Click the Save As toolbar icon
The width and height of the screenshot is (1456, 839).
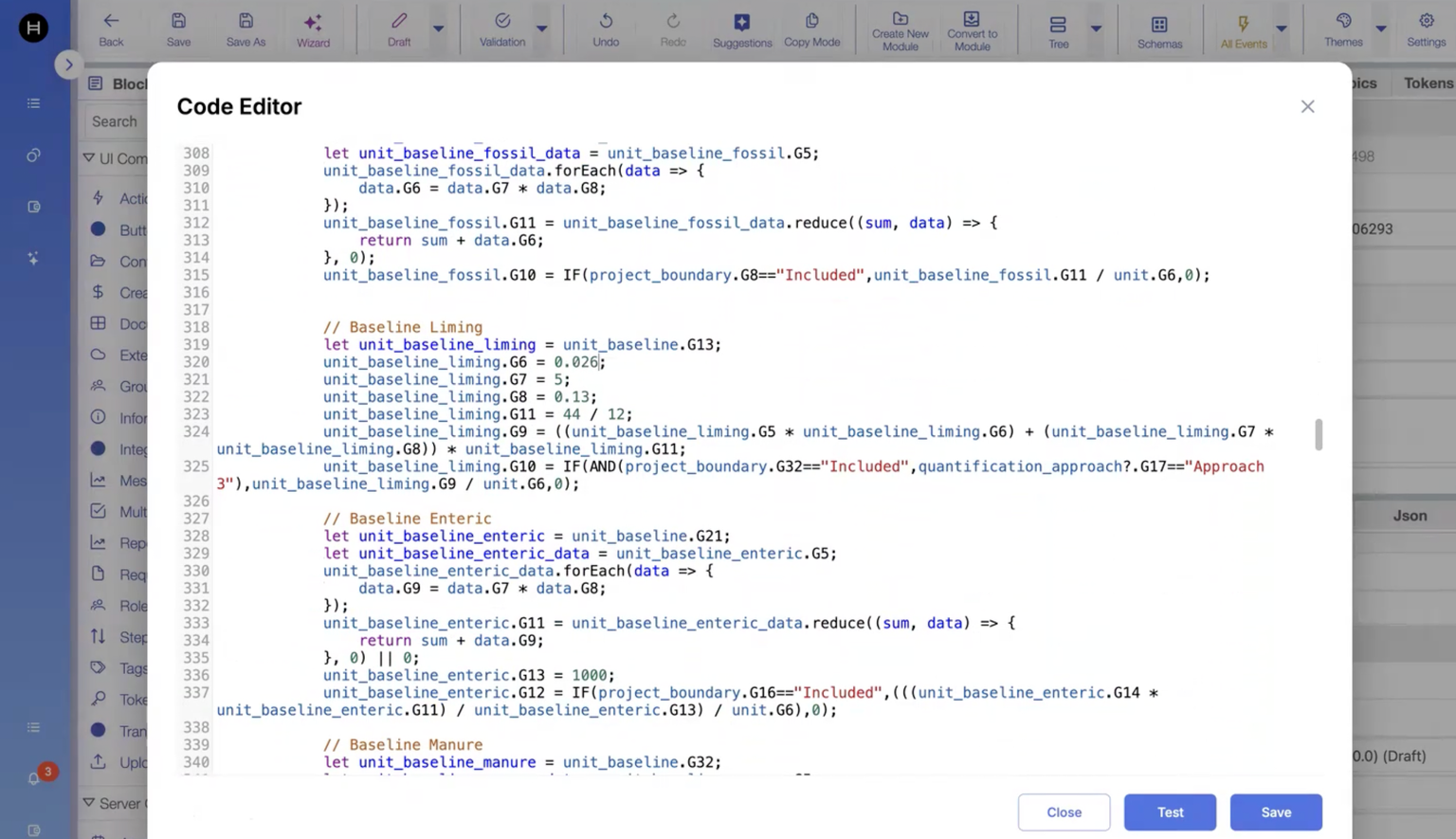click(x=246, y=22)
